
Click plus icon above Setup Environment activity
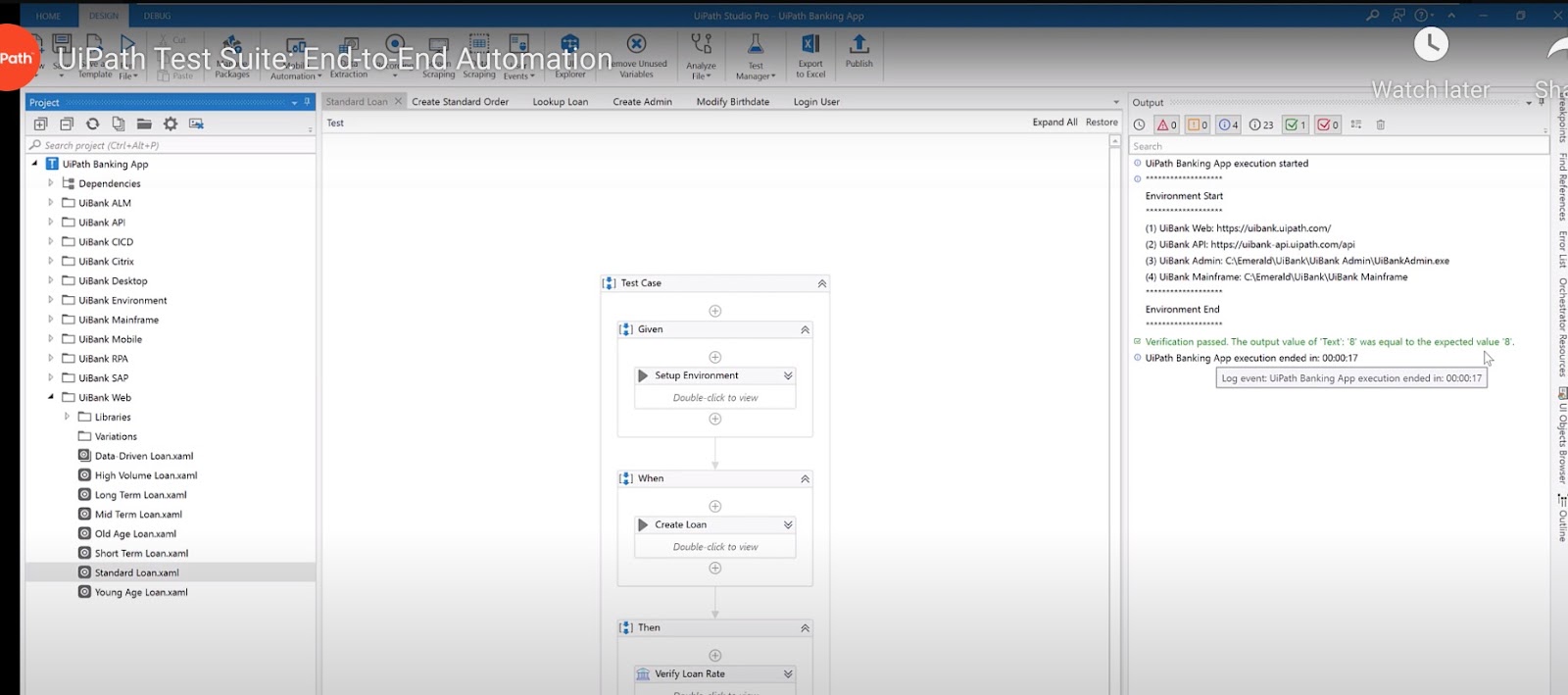(x=715, y=357)
